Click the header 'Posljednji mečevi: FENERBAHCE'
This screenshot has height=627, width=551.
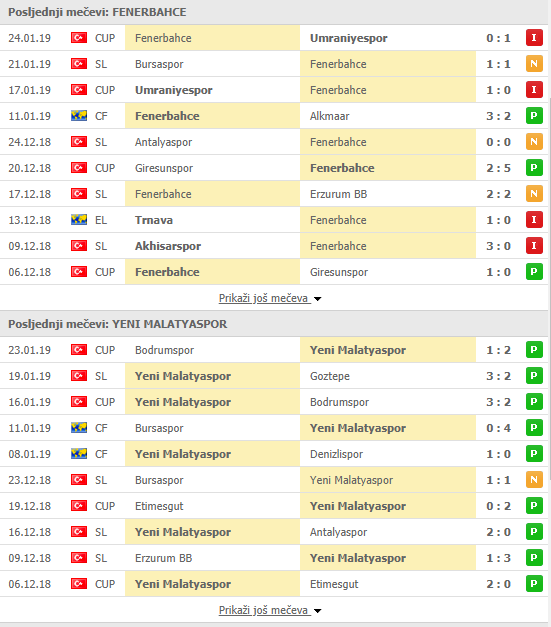97,12
